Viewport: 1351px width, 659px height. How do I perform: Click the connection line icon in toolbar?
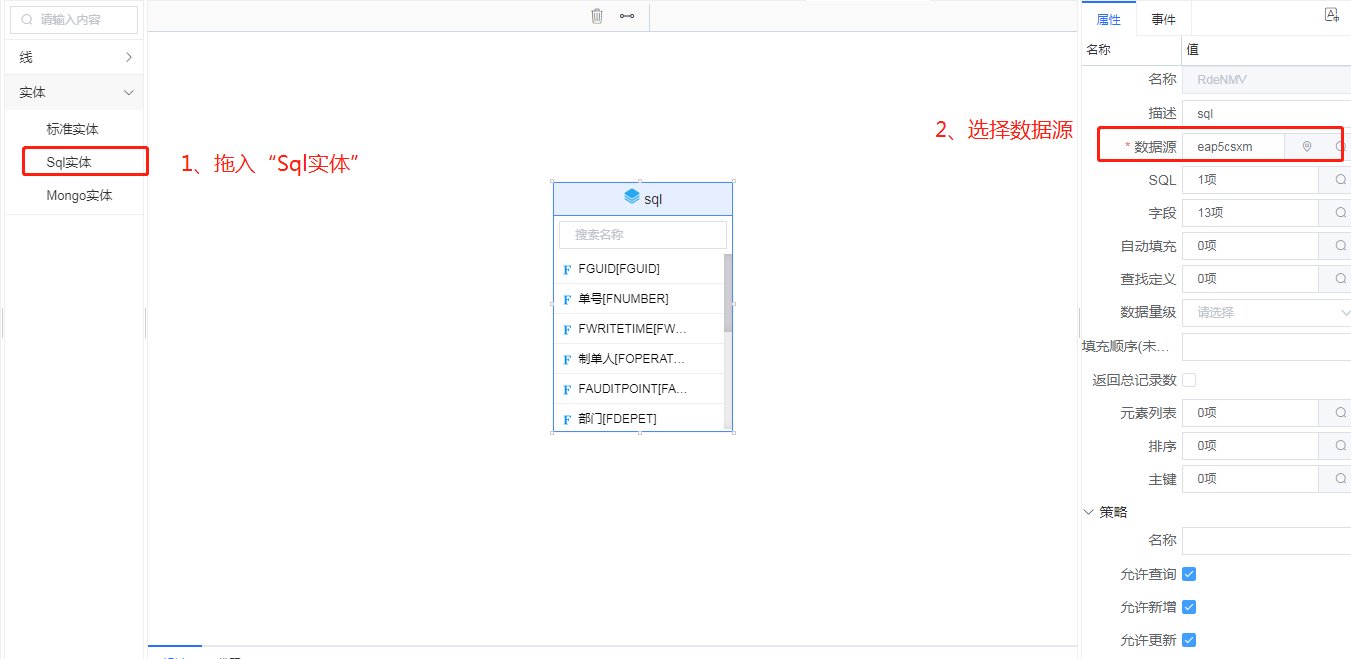pyautogui.click(x=627, y=16)
